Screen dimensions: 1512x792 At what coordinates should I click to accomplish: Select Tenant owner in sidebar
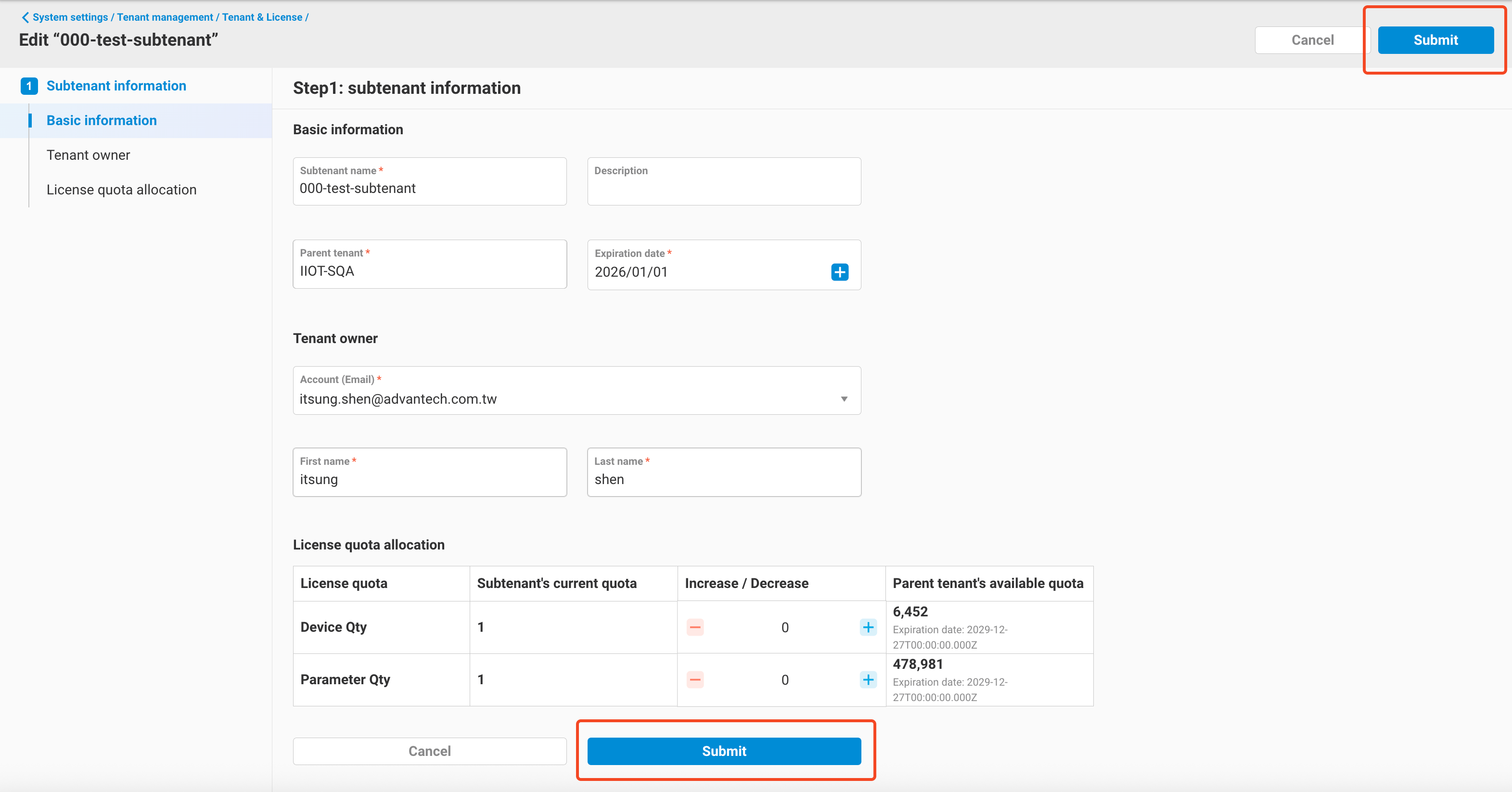[x=88, y=154]
